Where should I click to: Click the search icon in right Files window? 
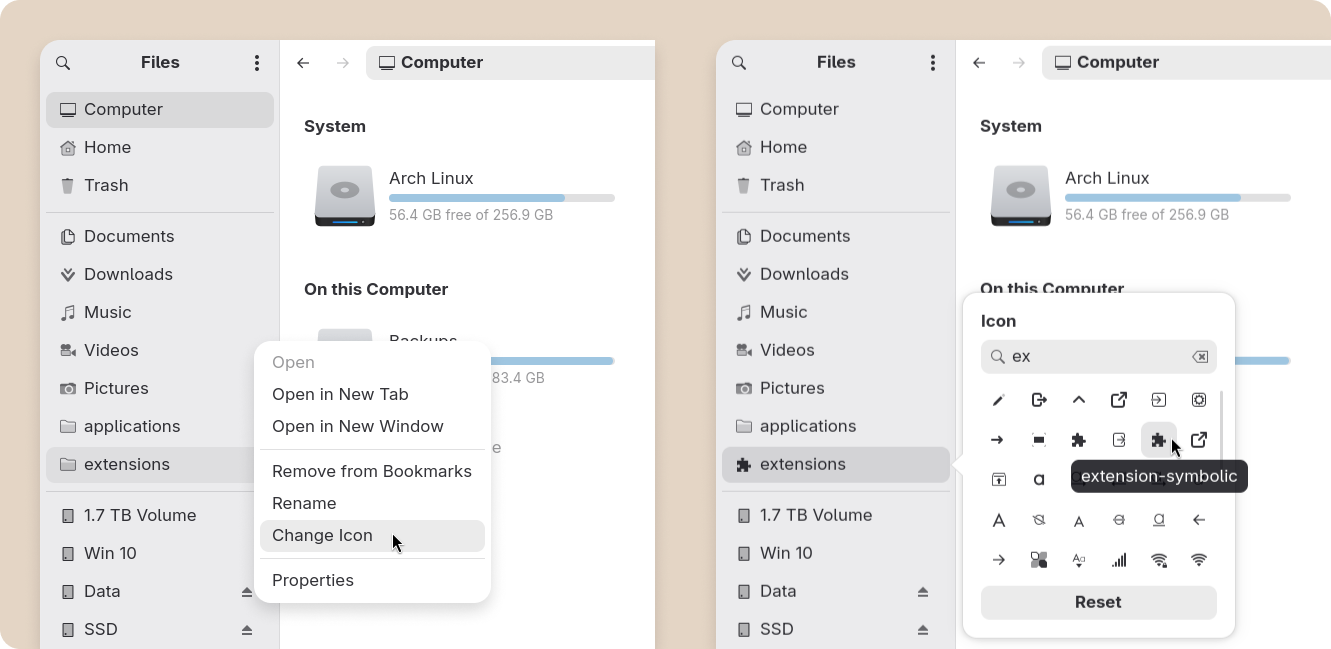pyautogui.click(x=739, y=63)
